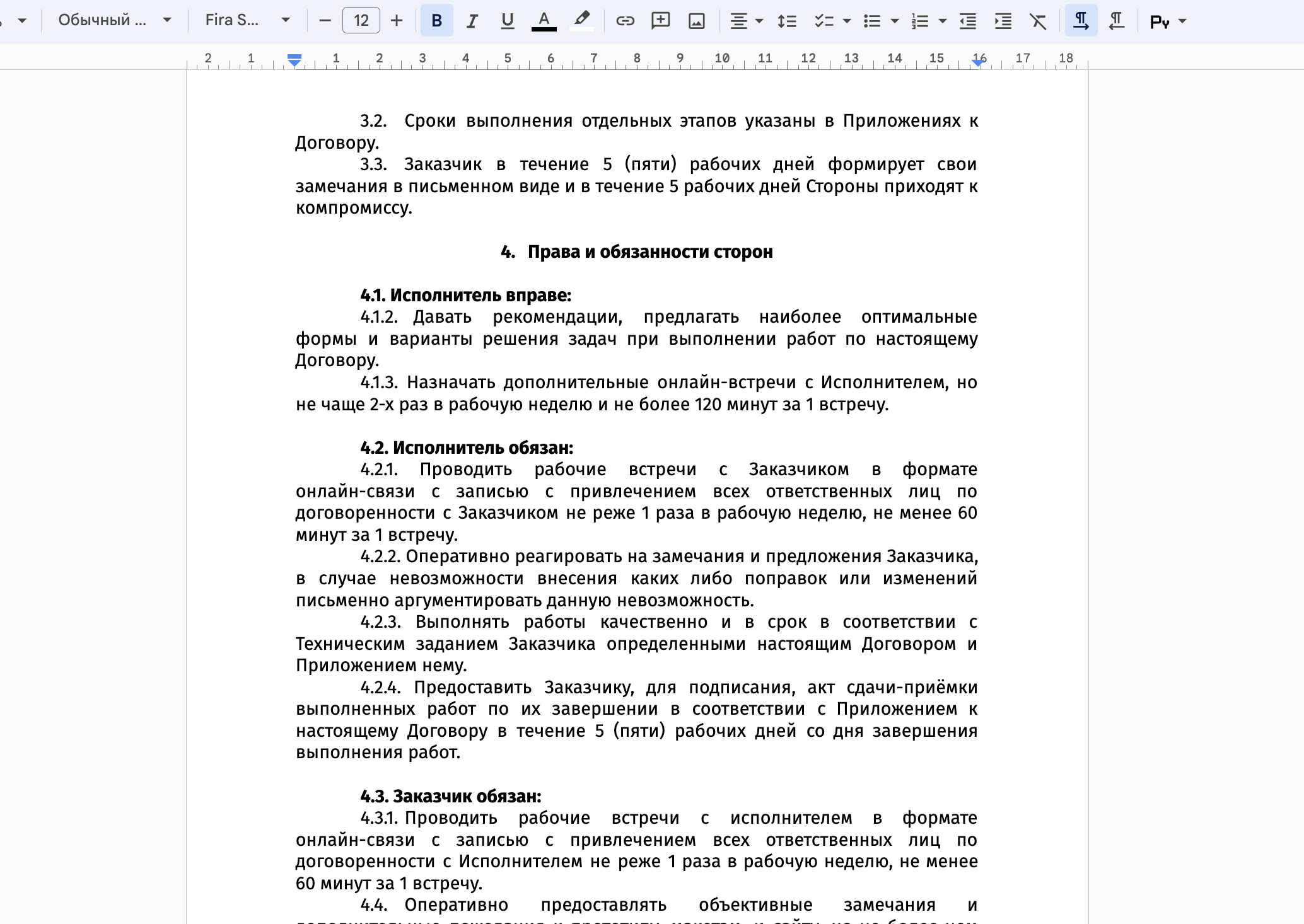The height and width of the screenshot is (924, 1304).
Task: Click the insert image icon
Action: tap(696, 21)
